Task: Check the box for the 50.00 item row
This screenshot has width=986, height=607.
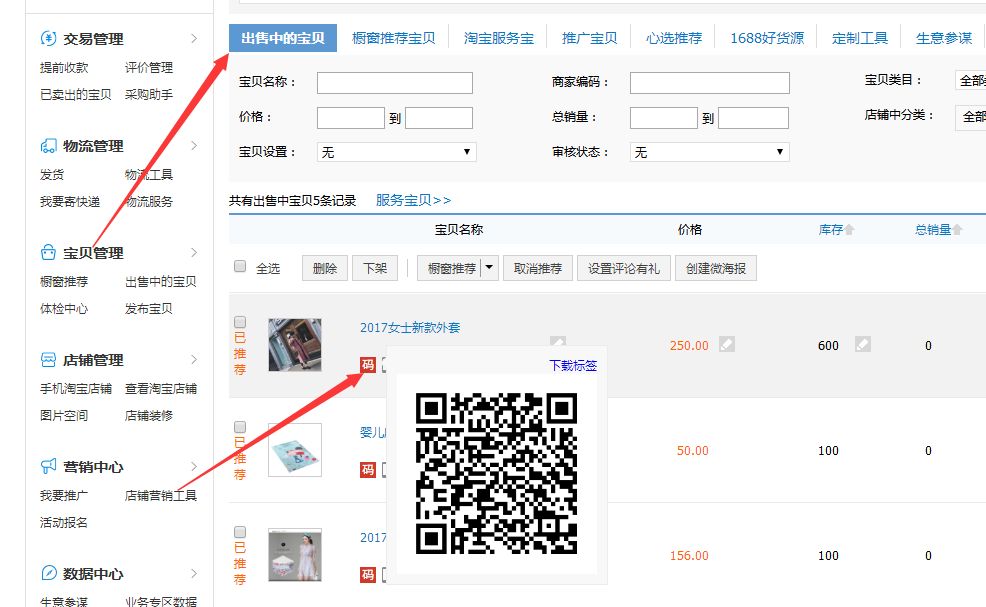Action: tap(240, 427)
